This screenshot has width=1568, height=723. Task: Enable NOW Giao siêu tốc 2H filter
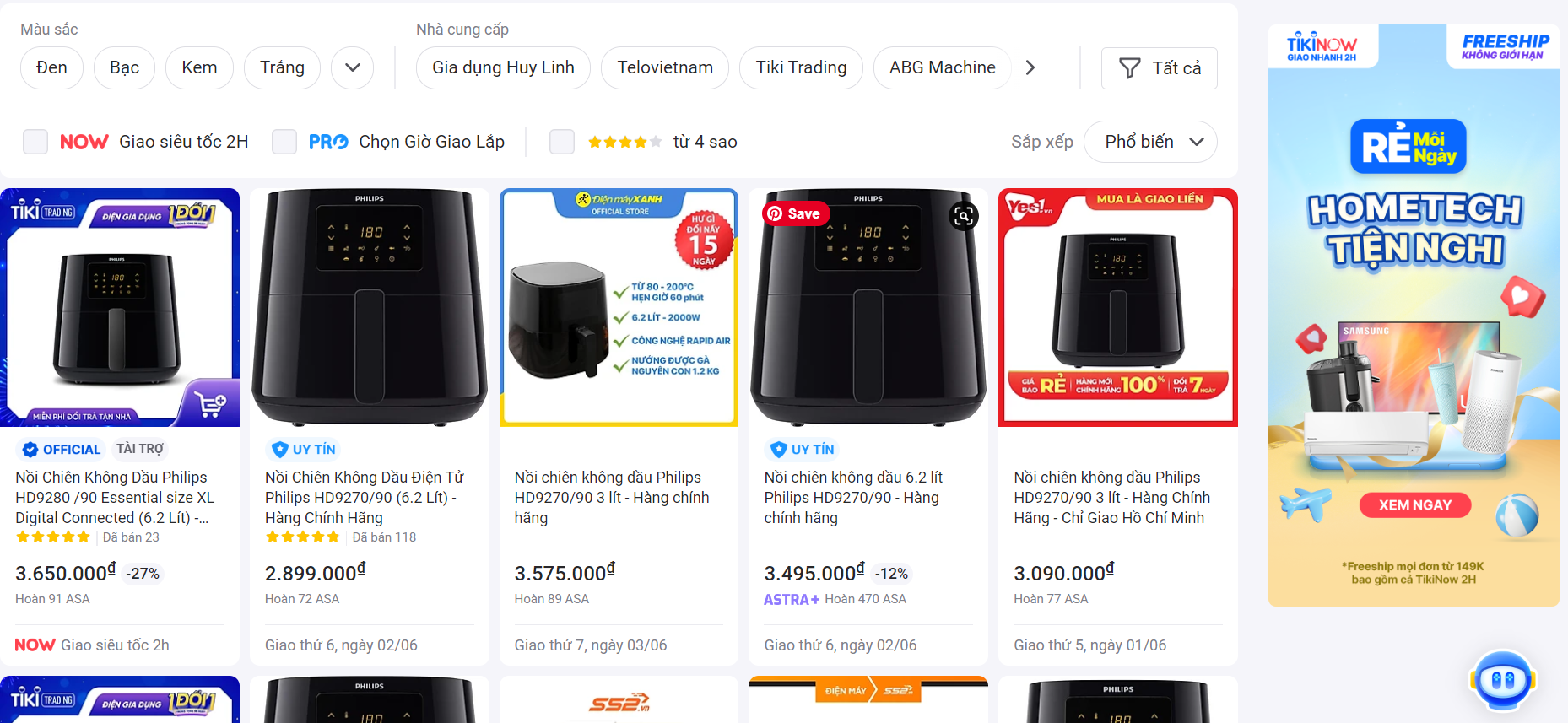[x=35, y=142]
